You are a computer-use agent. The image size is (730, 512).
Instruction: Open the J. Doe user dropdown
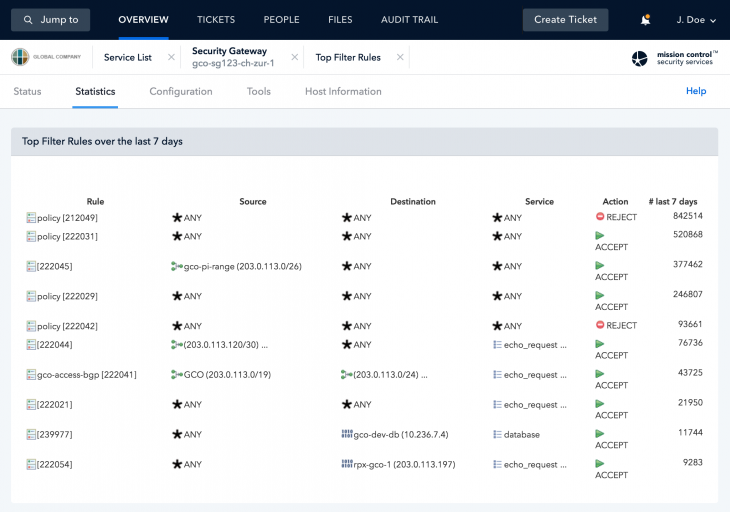(x=696, y=20)
